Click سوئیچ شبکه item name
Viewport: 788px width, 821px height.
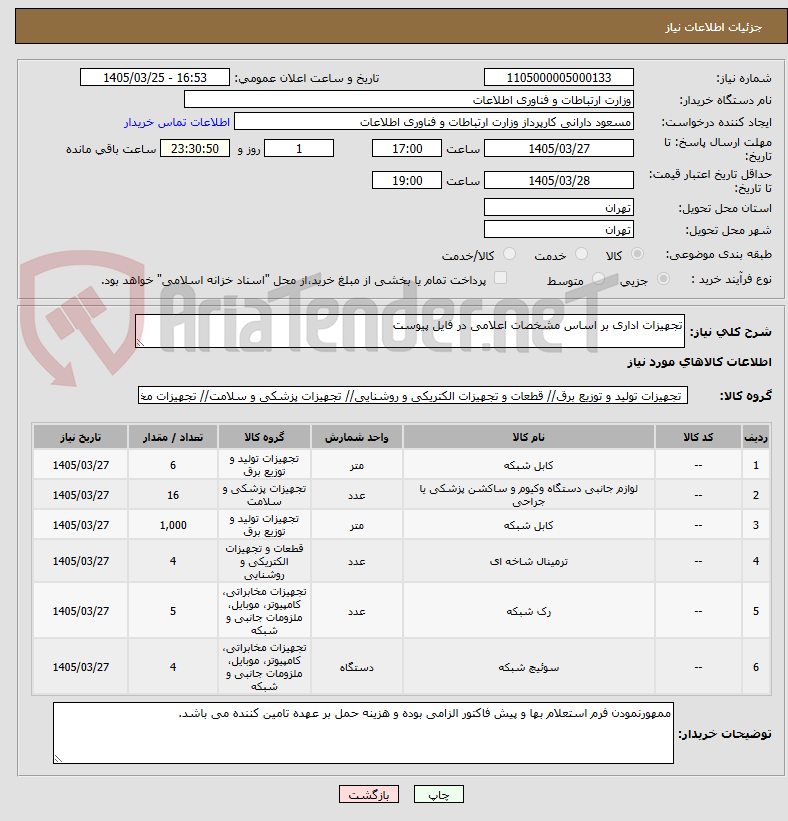coord(528,667)
